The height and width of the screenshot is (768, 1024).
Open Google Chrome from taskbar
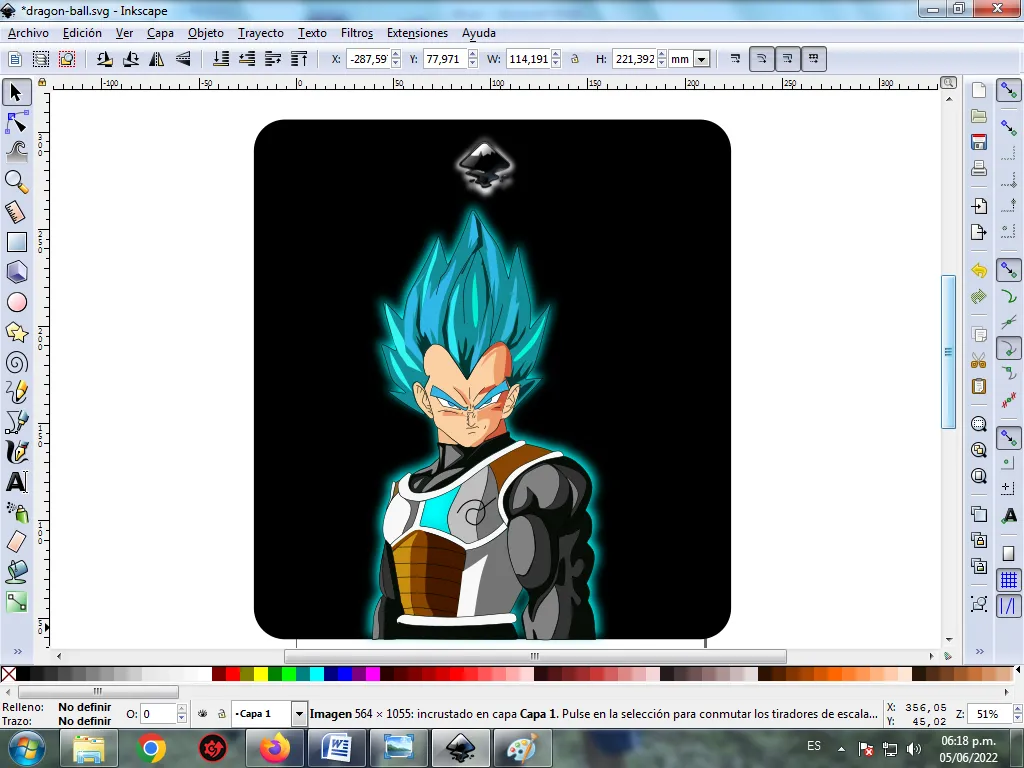pyautogui.click(x=151, y=748)
